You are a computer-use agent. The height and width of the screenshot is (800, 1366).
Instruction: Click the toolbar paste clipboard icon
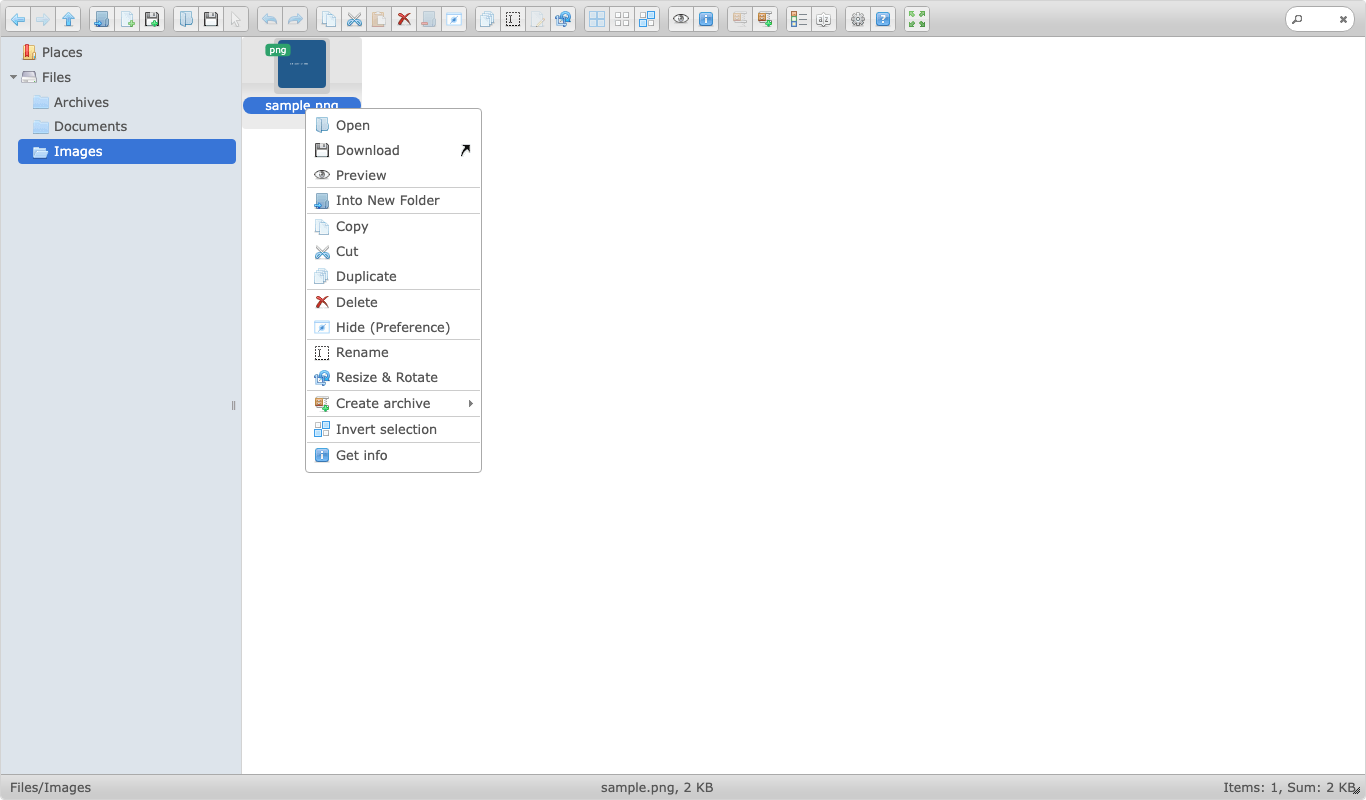coord(379,19)
